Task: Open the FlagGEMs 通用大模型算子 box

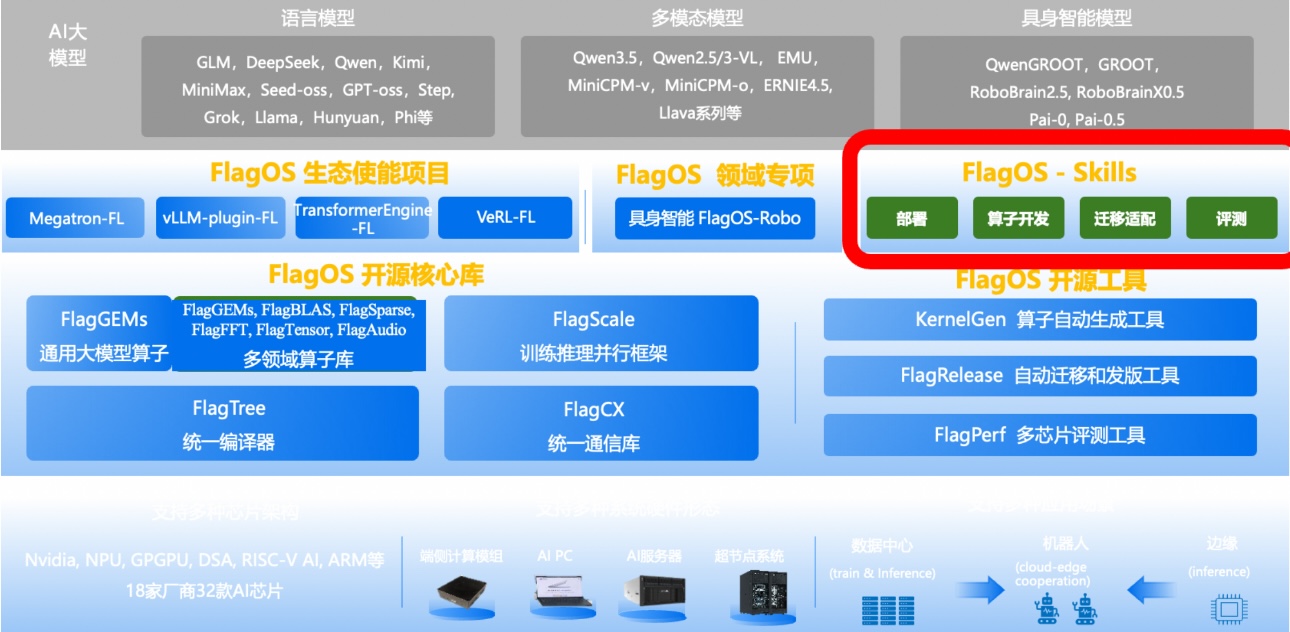Action: [x=100, y=334]
